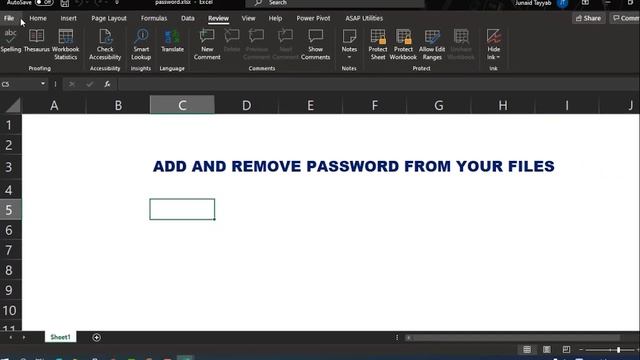Open the Power Pivot tab
The image size is (640, 360).
pyautogui.click(x=313, y=18)
